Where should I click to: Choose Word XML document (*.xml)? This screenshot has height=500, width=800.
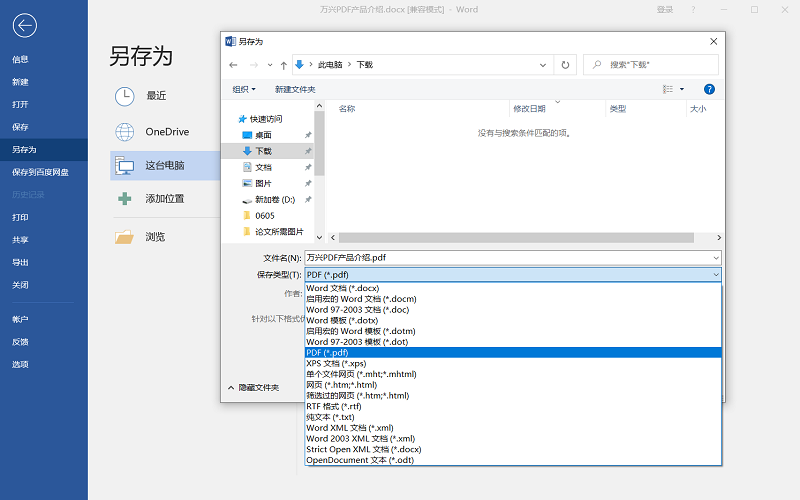tap(513, 428)
